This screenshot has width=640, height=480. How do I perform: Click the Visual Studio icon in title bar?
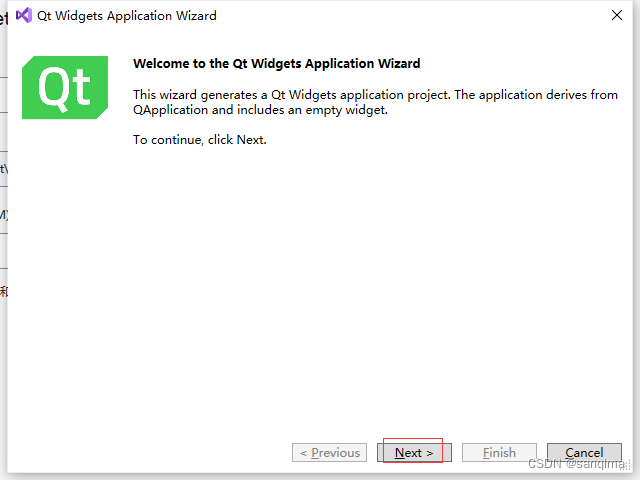click(x=24, y=16)
